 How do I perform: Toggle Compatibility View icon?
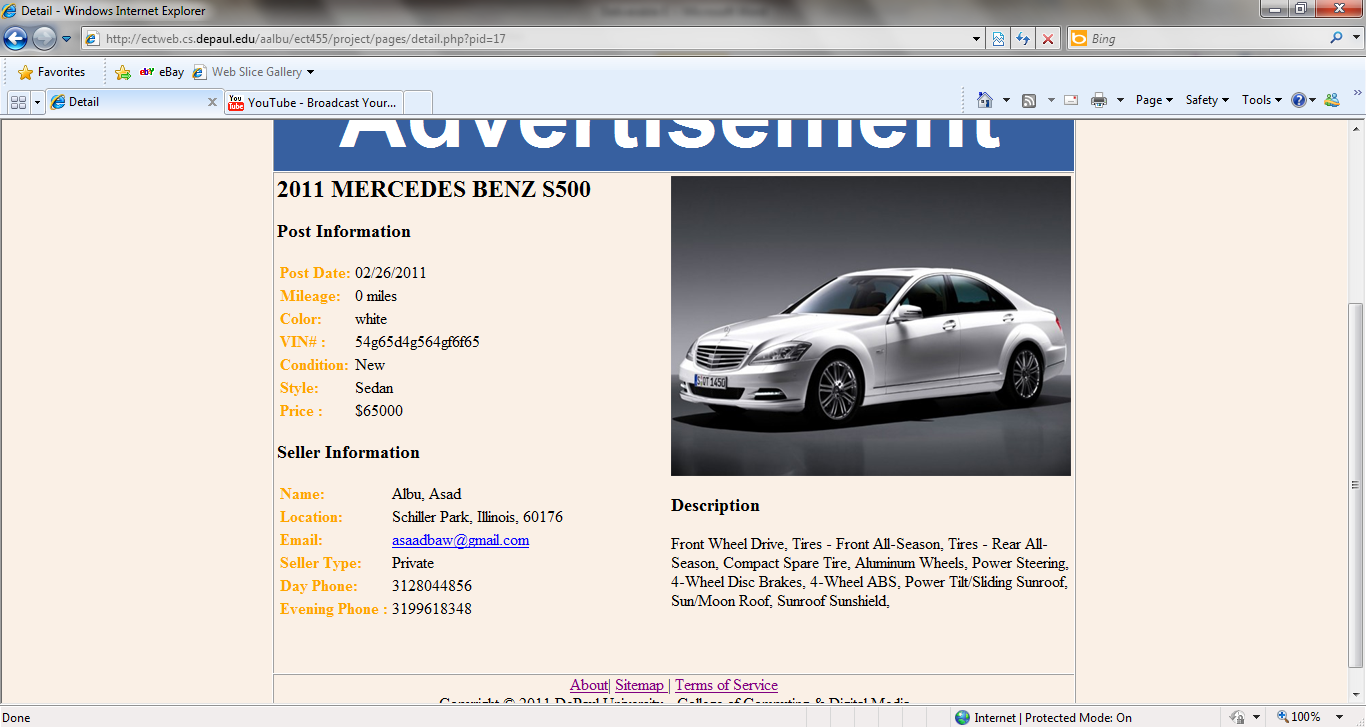pos(998,39)
